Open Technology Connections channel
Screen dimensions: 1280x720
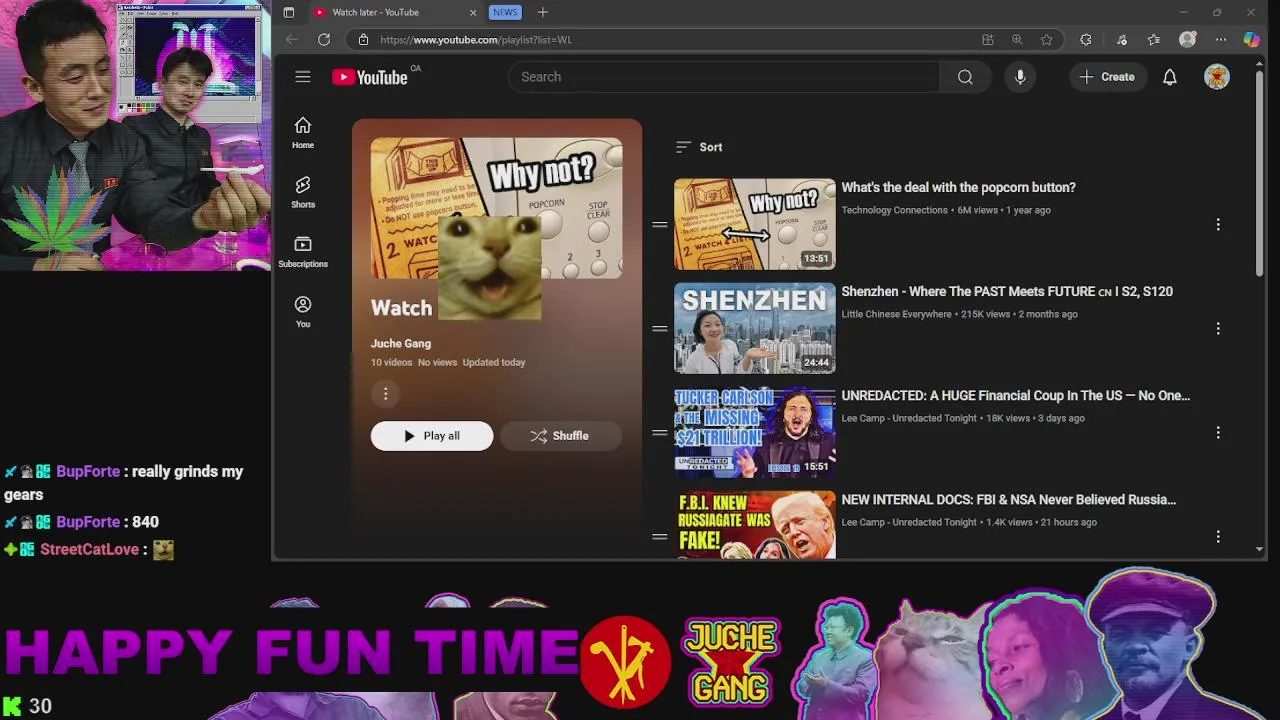tap(894, 210)
